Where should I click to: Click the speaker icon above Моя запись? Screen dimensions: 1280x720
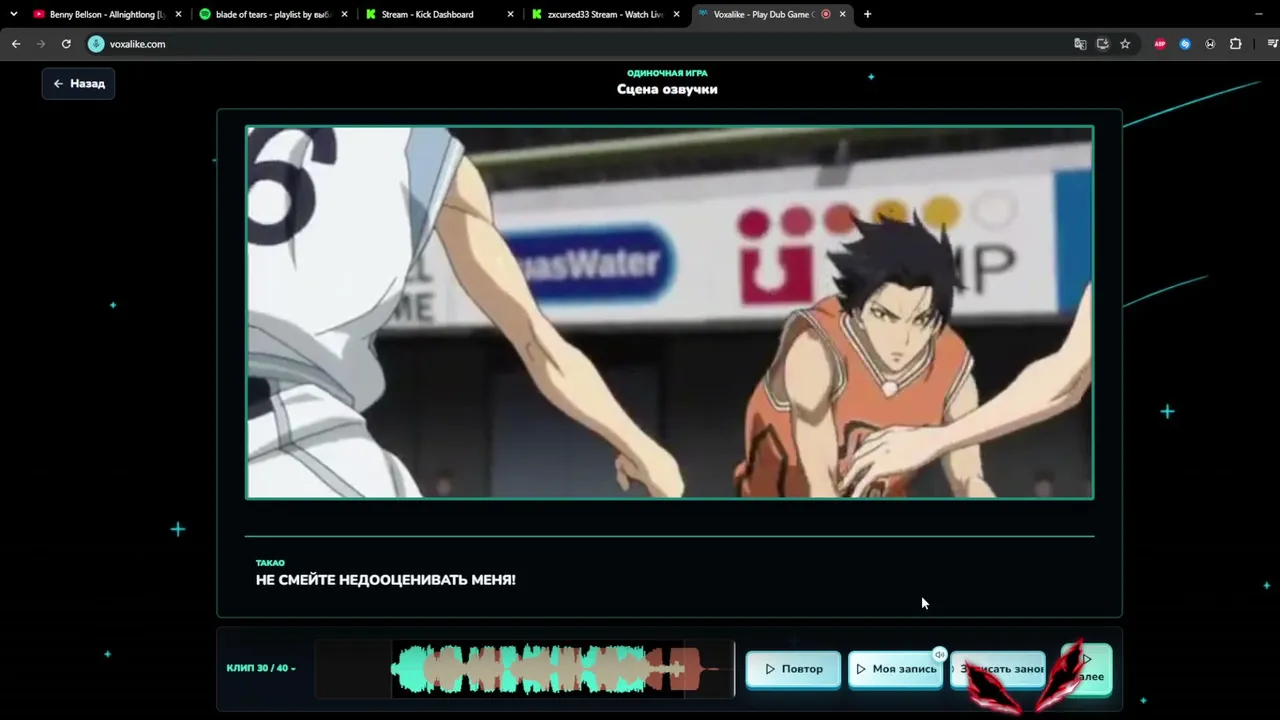tap(939, 655)
